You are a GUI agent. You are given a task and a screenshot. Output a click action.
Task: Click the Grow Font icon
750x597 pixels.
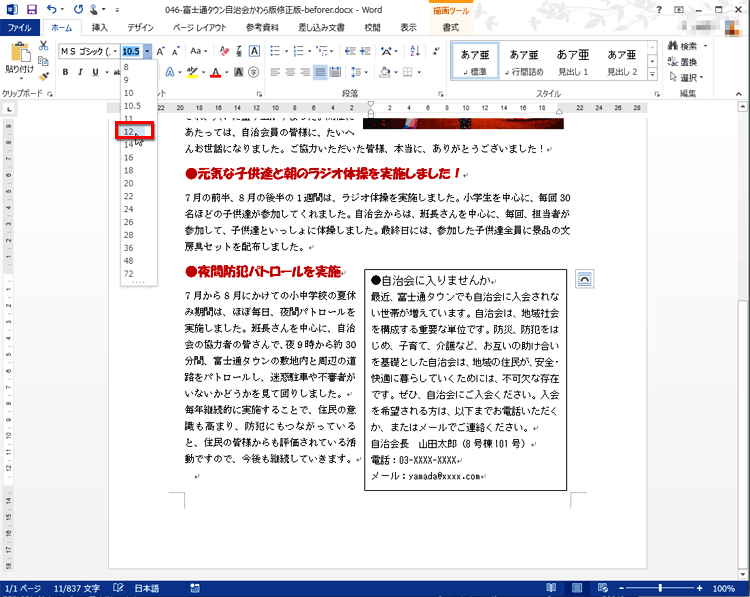point(161,51)
